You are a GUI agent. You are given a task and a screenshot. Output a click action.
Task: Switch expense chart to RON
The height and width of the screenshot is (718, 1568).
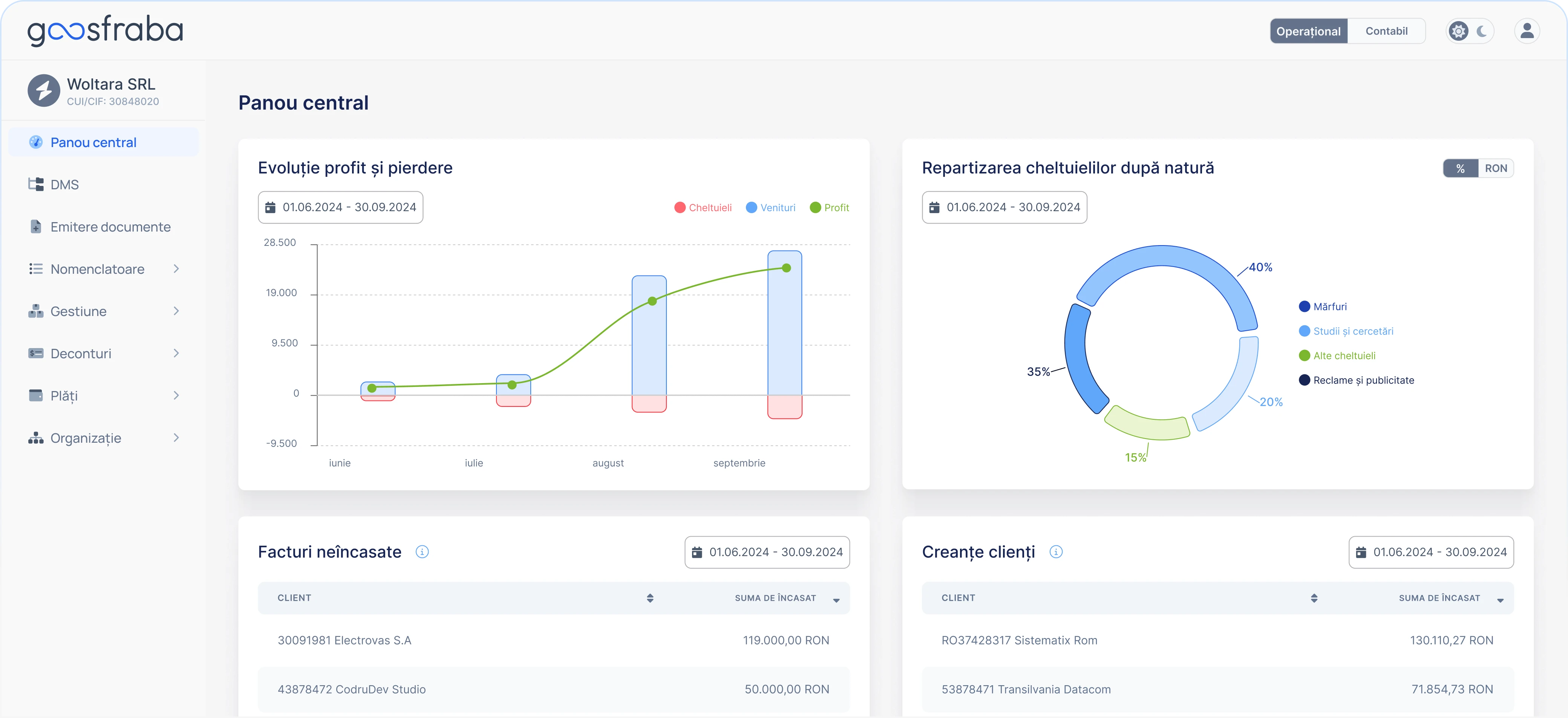pyautogui.click(x=1496, y=169)
